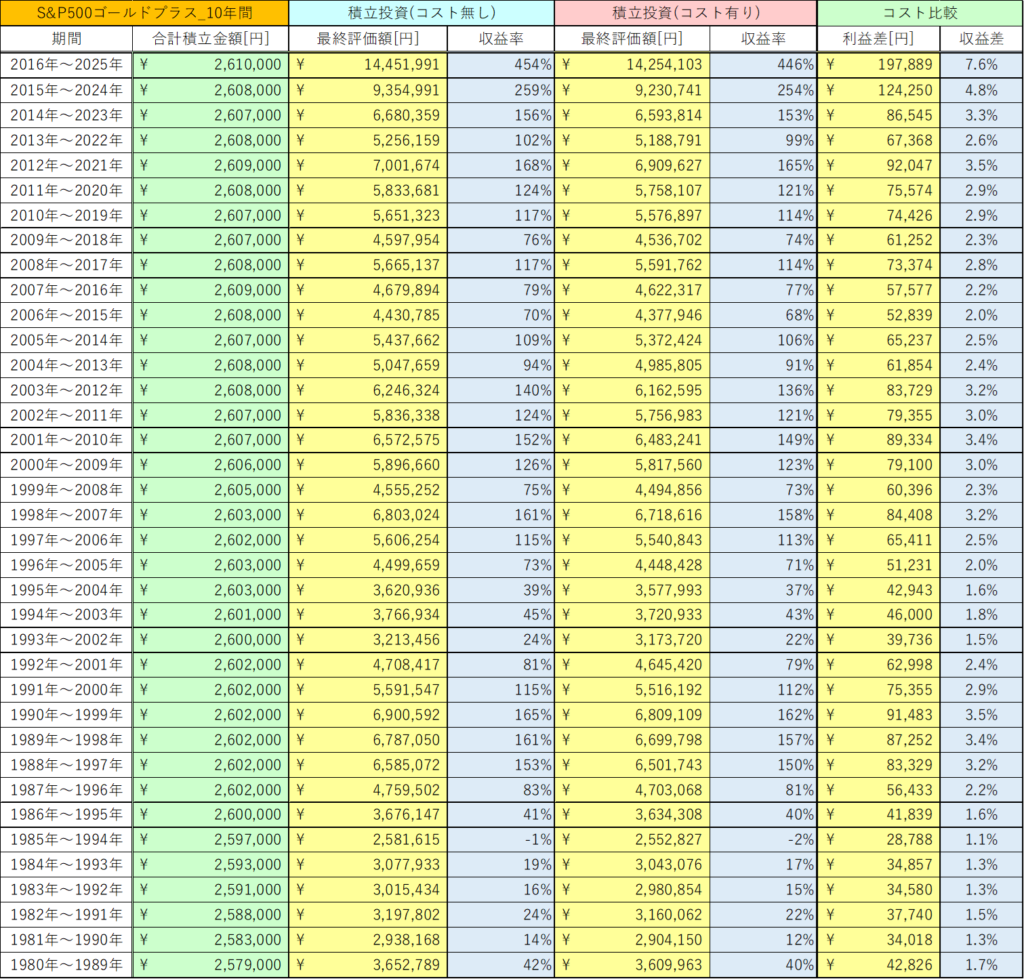Screen dimensions: 1024x979
Task: Select the 積立投資(コスト有り) header cell
Action: coord(685,13)
